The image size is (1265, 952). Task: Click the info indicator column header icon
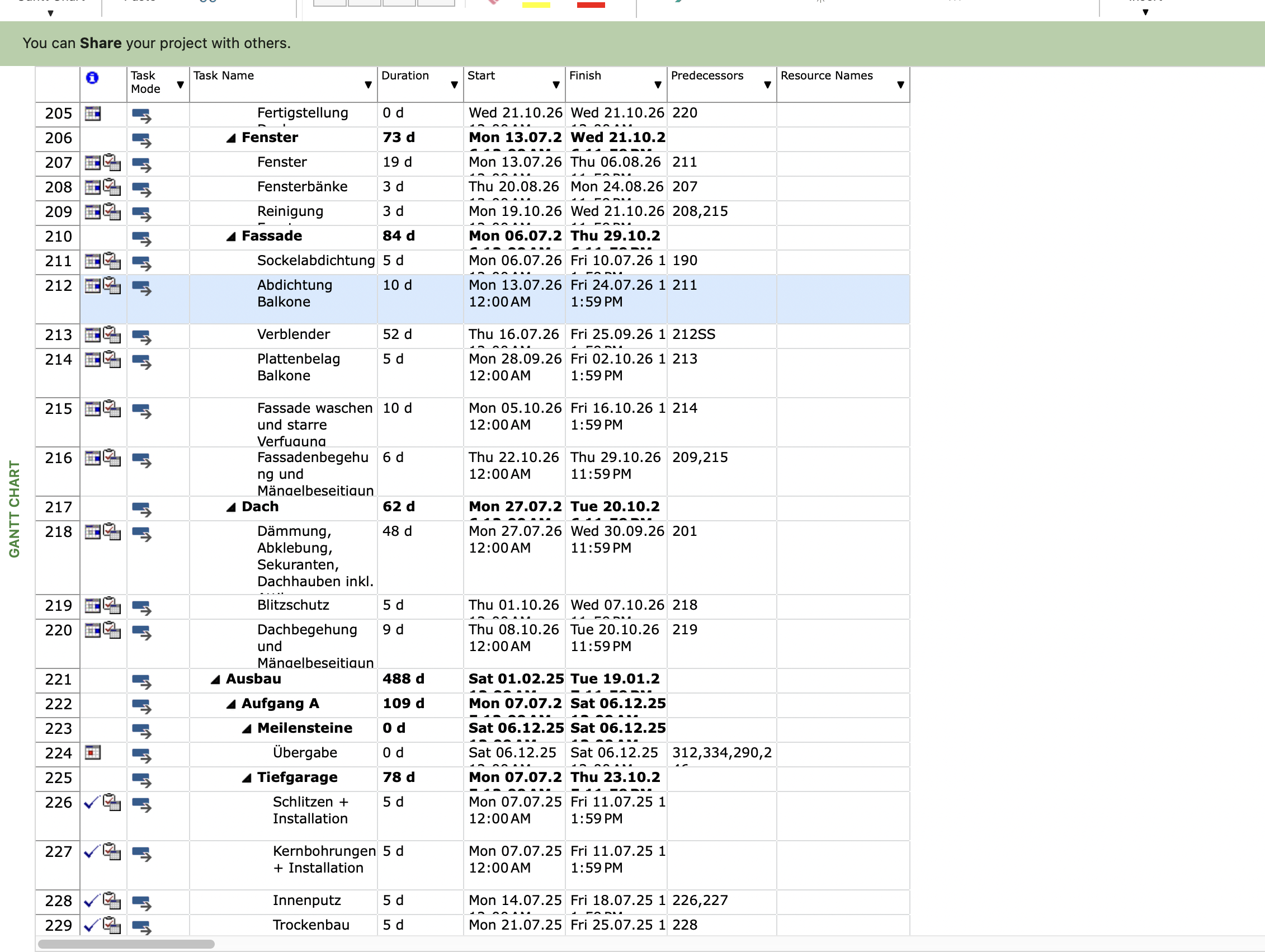(92, 77)
